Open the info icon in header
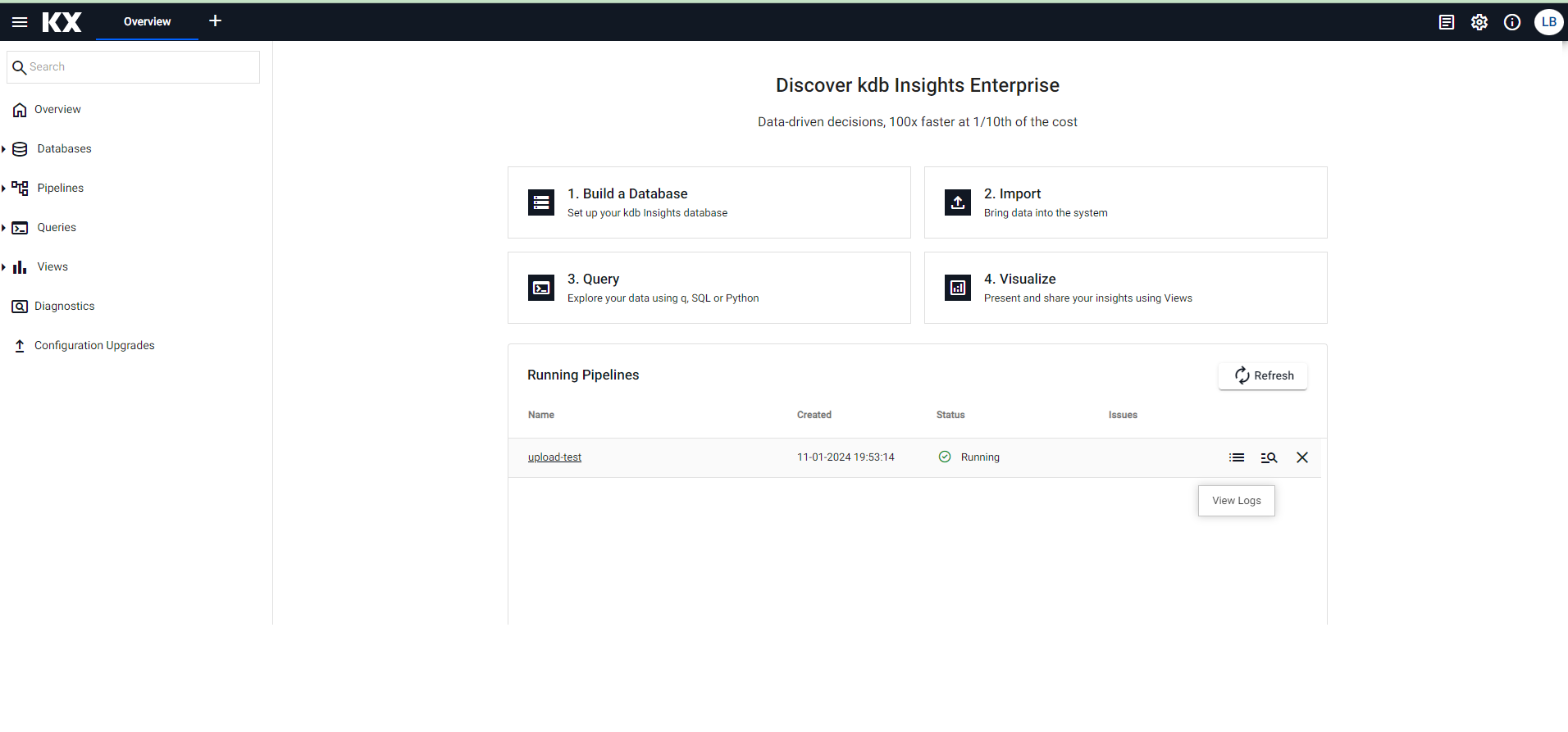This screenshot has width=1568, height=732. (1512, 22)
